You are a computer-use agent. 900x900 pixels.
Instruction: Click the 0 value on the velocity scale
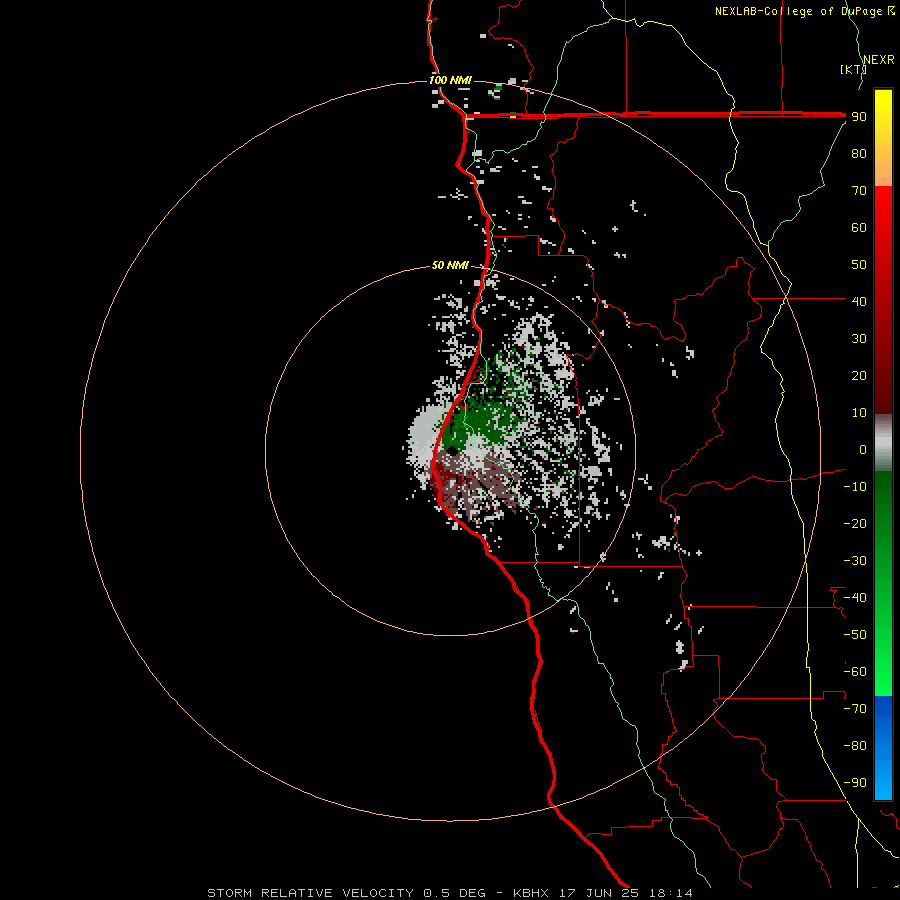pos(863,449)
